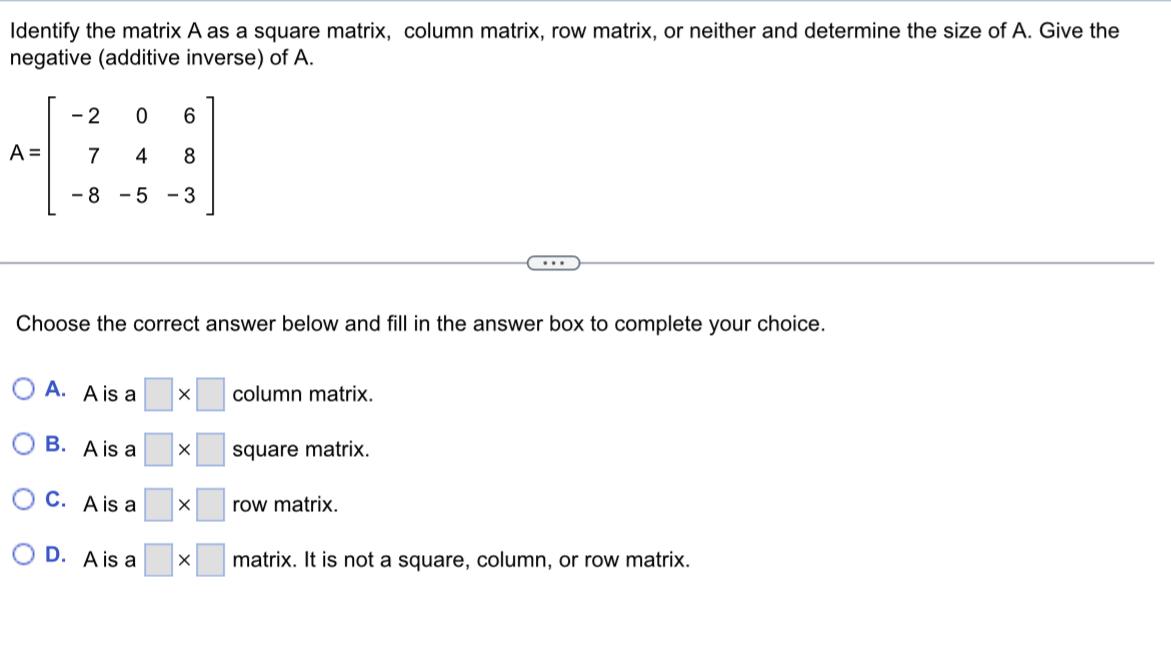Click the second answer box in choice D
Viewport: 1171px width, 663px height.
click(x=209, y=558)
